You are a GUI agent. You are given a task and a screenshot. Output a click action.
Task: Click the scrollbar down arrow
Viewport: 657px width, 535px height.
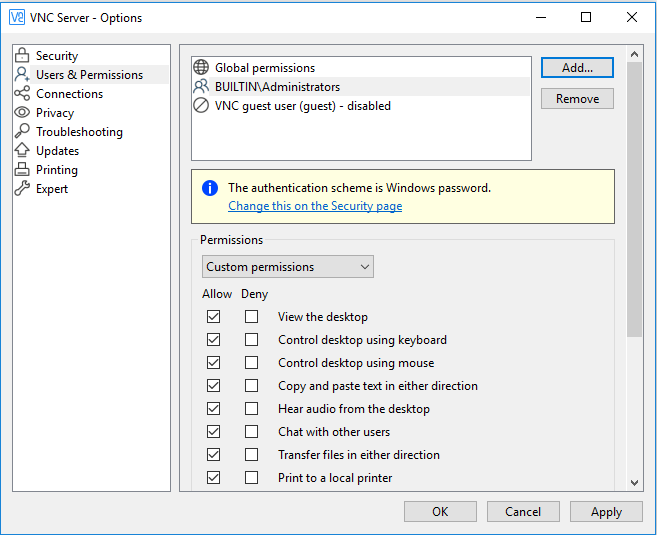(634, 483)
